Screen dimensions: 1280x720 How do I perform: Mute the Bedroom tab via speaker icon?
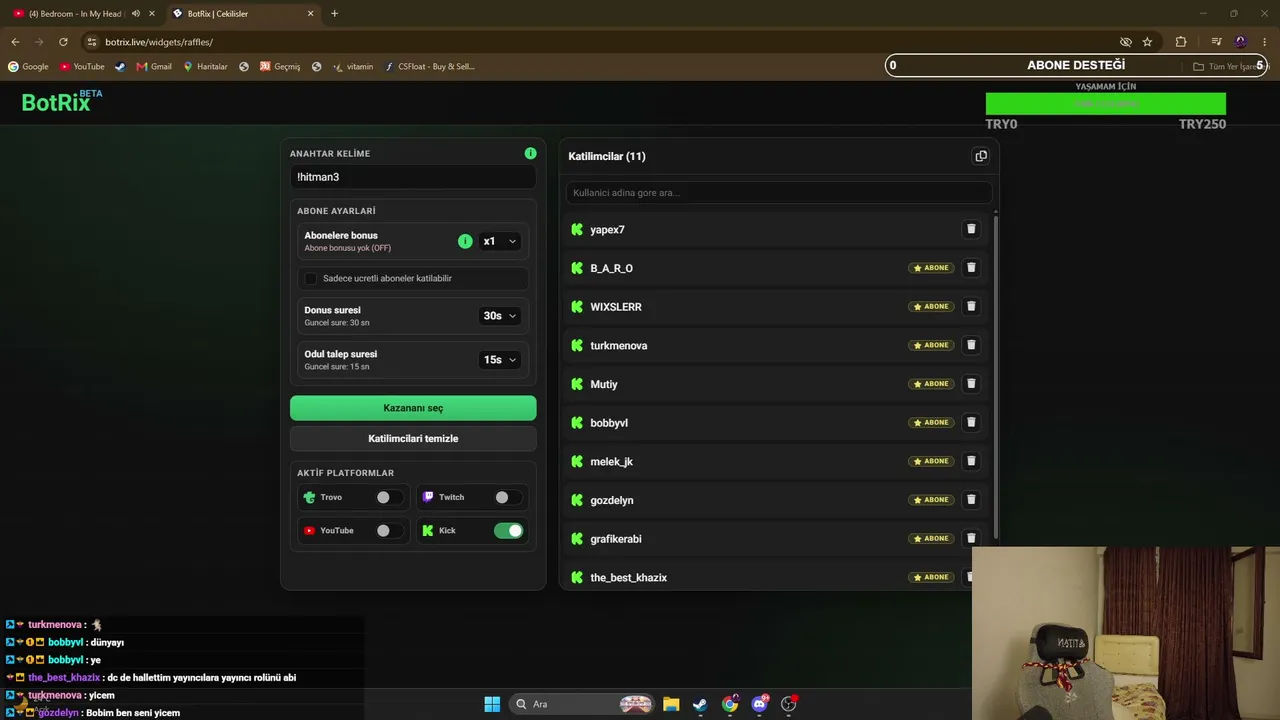pos(136,14)
